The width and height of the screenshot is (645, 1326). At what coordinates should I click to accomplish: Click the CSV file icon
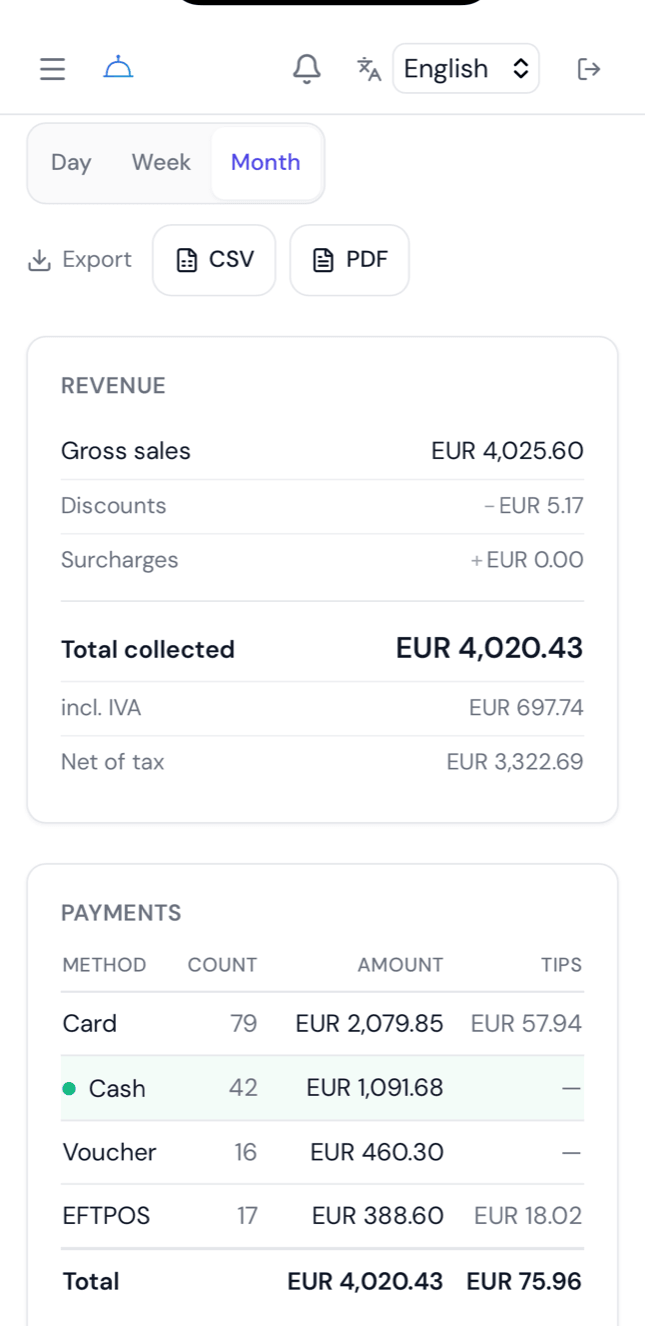[187, 260]
